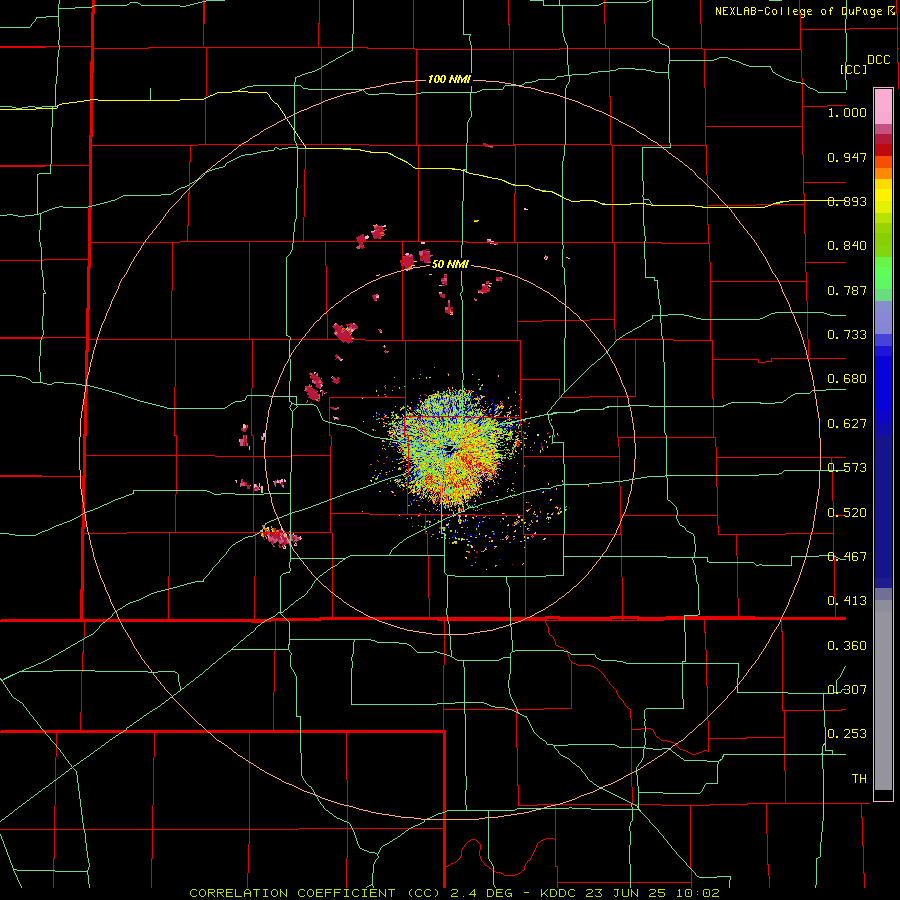This screenshot has height=900, width=900.
Task: Click the 50 NMI range ring label
Action: pyautogui.click(x=450, y=265)
